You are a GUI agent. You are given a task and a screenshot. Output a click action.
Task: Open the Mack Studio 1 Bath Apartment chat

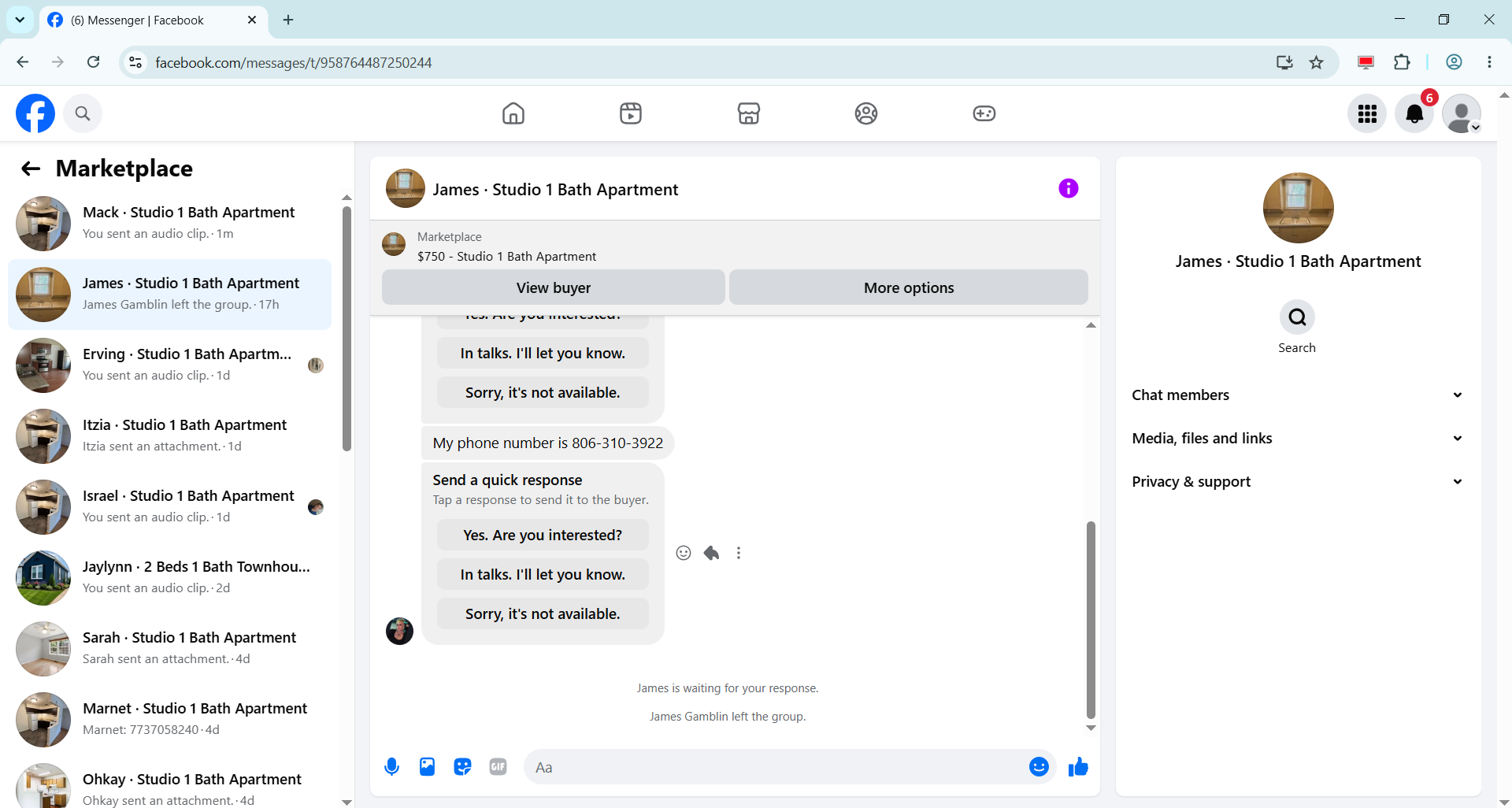tap(169, 224)
